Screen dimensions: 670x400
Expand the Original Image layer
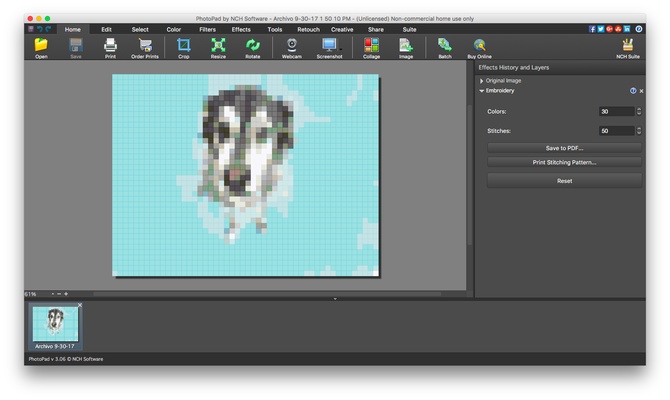482,81
